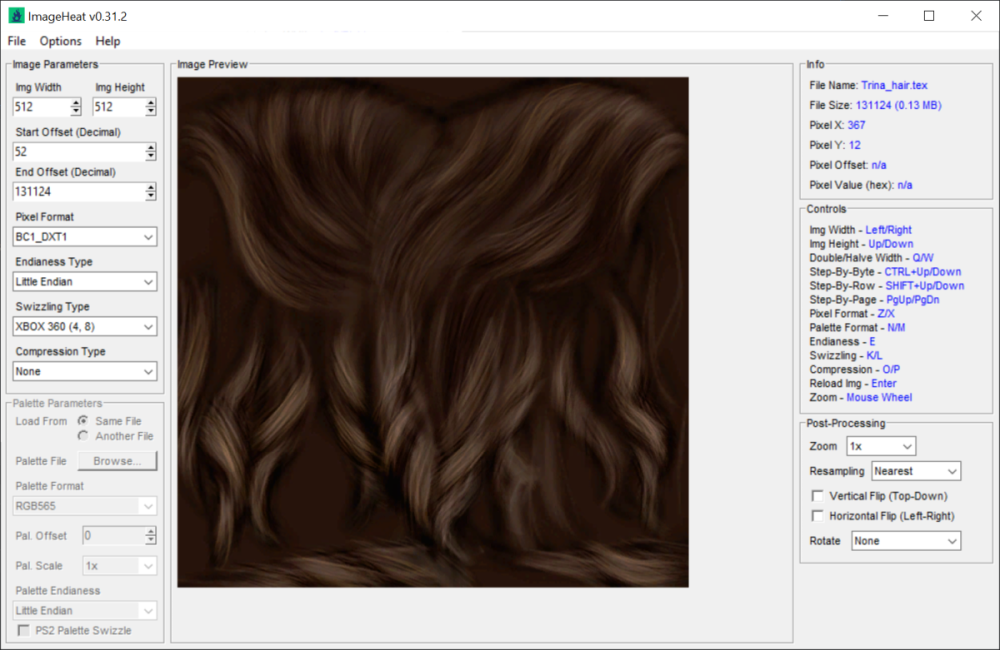
Task: Increase Pal. Offset with up arrow
Action: tap(151, 531)
